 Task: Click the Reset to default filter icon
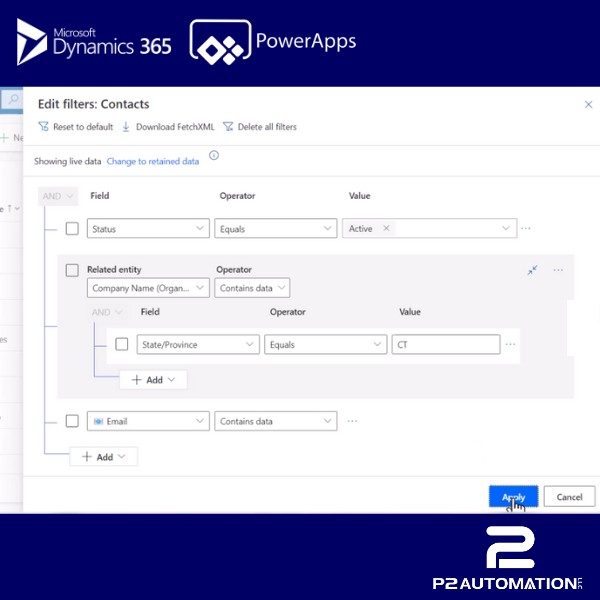tap(43, 126)
